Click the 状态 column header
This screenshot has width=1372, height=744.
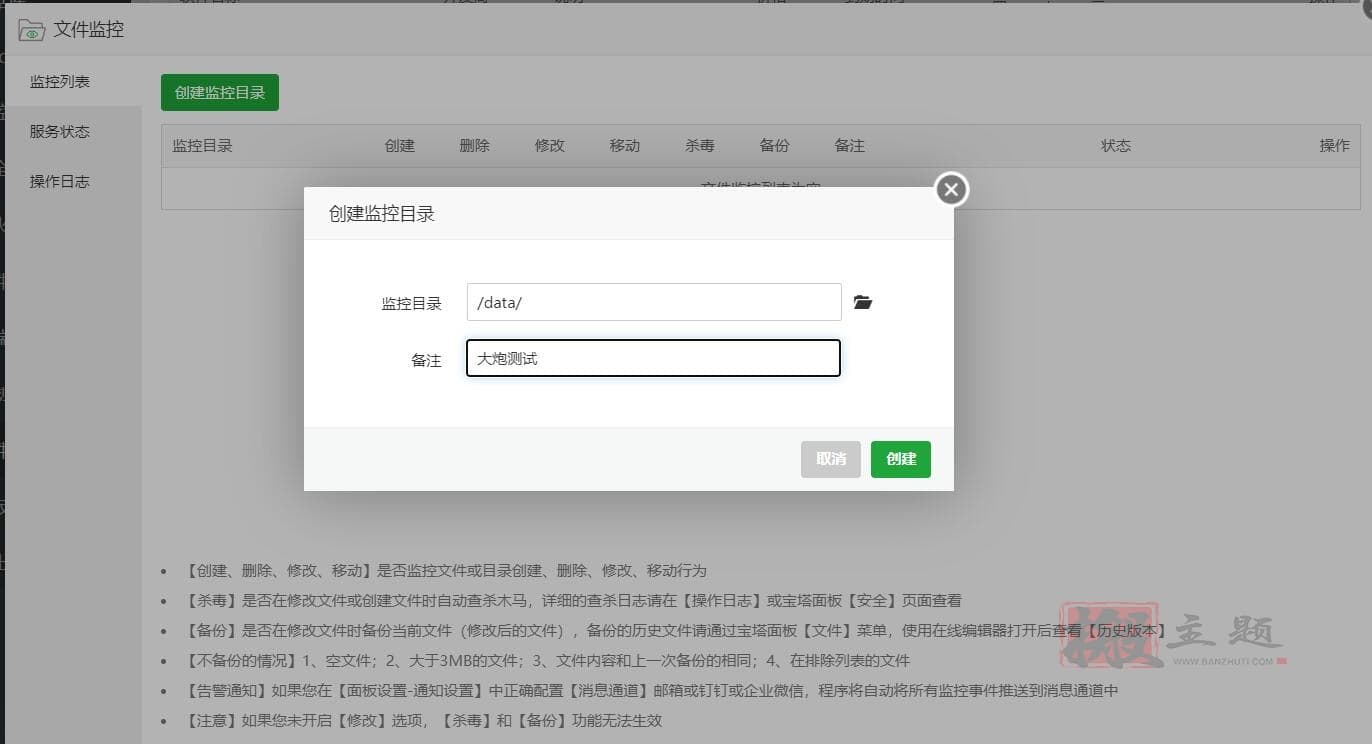1116,145
